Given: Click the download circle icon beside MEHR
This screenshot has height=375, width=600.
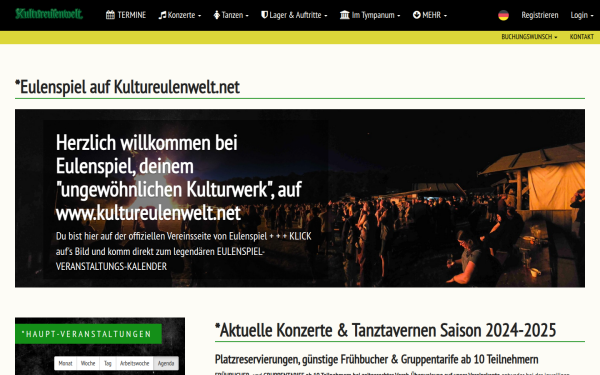Looking at the screenshot, I should (x=417, y=15).
